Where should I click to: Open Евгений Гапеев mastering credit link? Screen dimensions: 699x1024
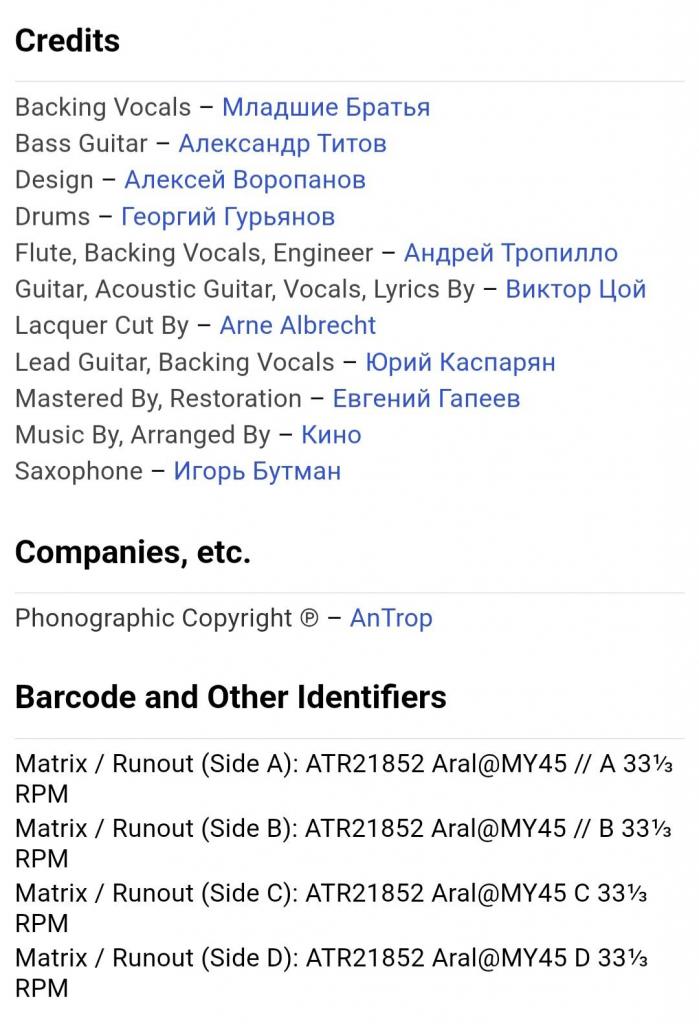427,398
